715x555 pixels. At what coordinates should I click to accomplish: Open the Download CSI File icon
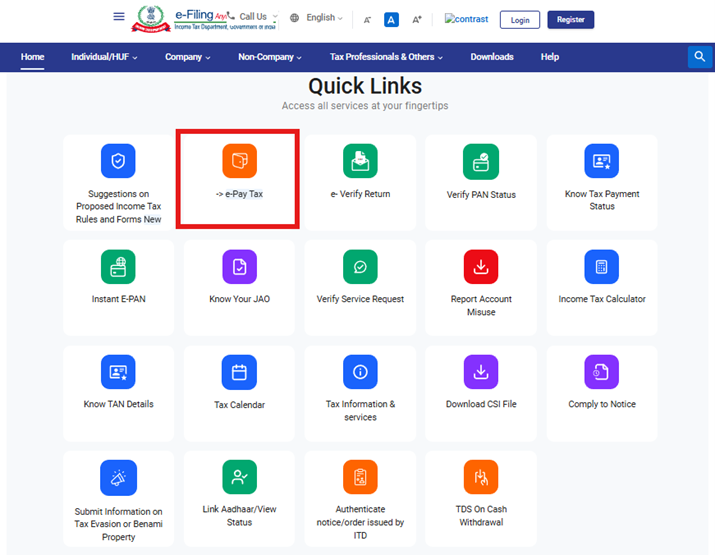coord(481,372)
